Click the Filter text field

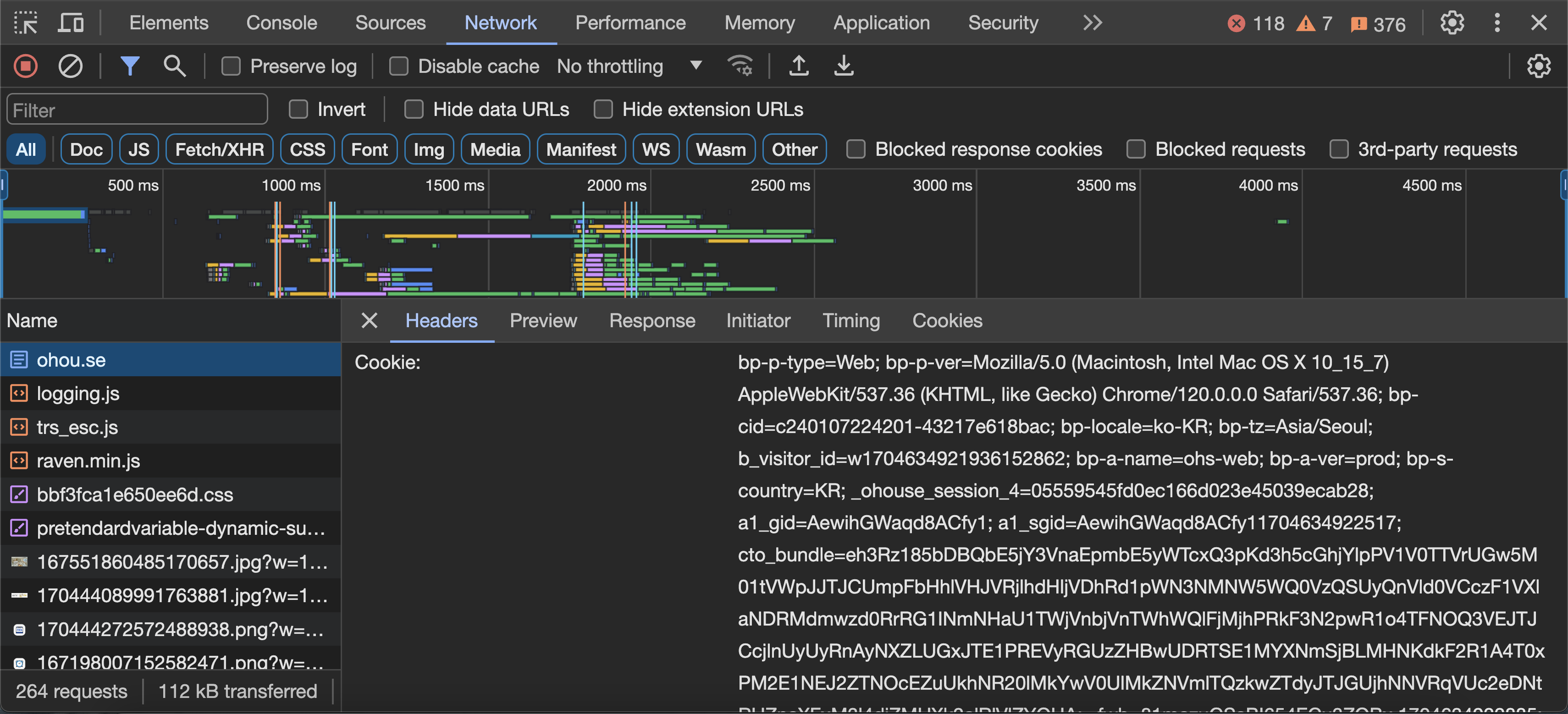[x=137, y=110]
